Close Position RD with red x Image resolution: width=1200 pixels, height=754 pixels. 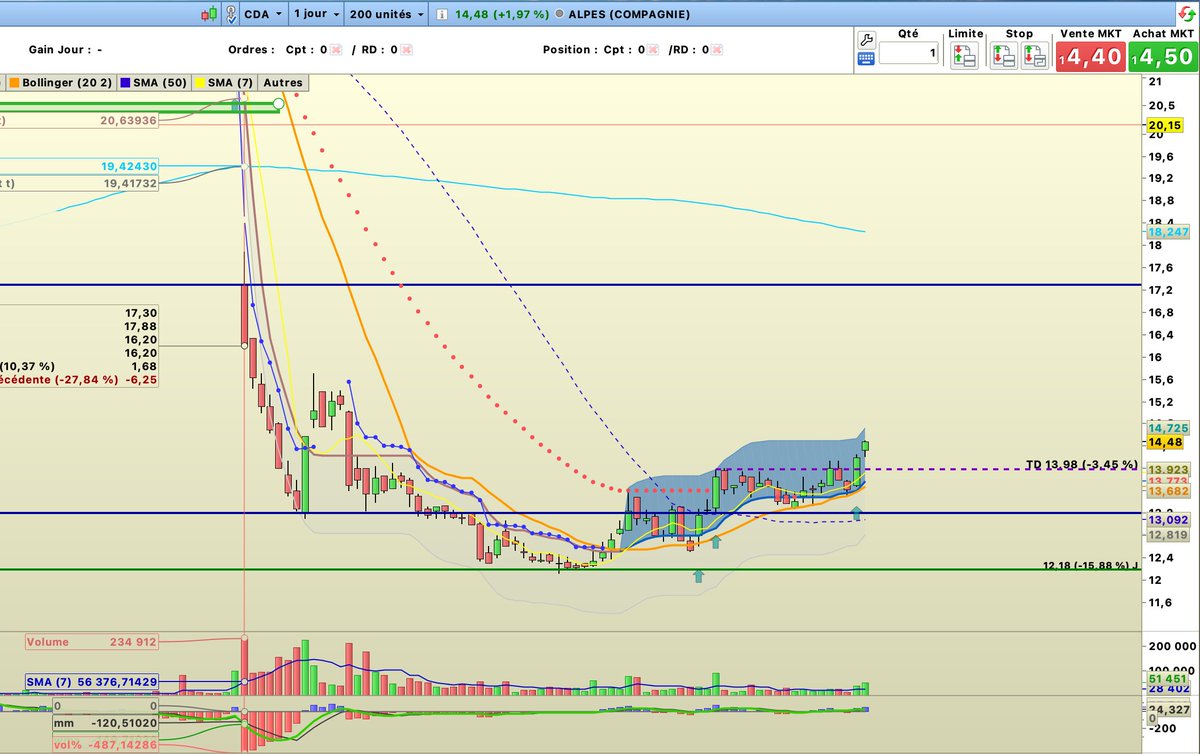[716, 49]
